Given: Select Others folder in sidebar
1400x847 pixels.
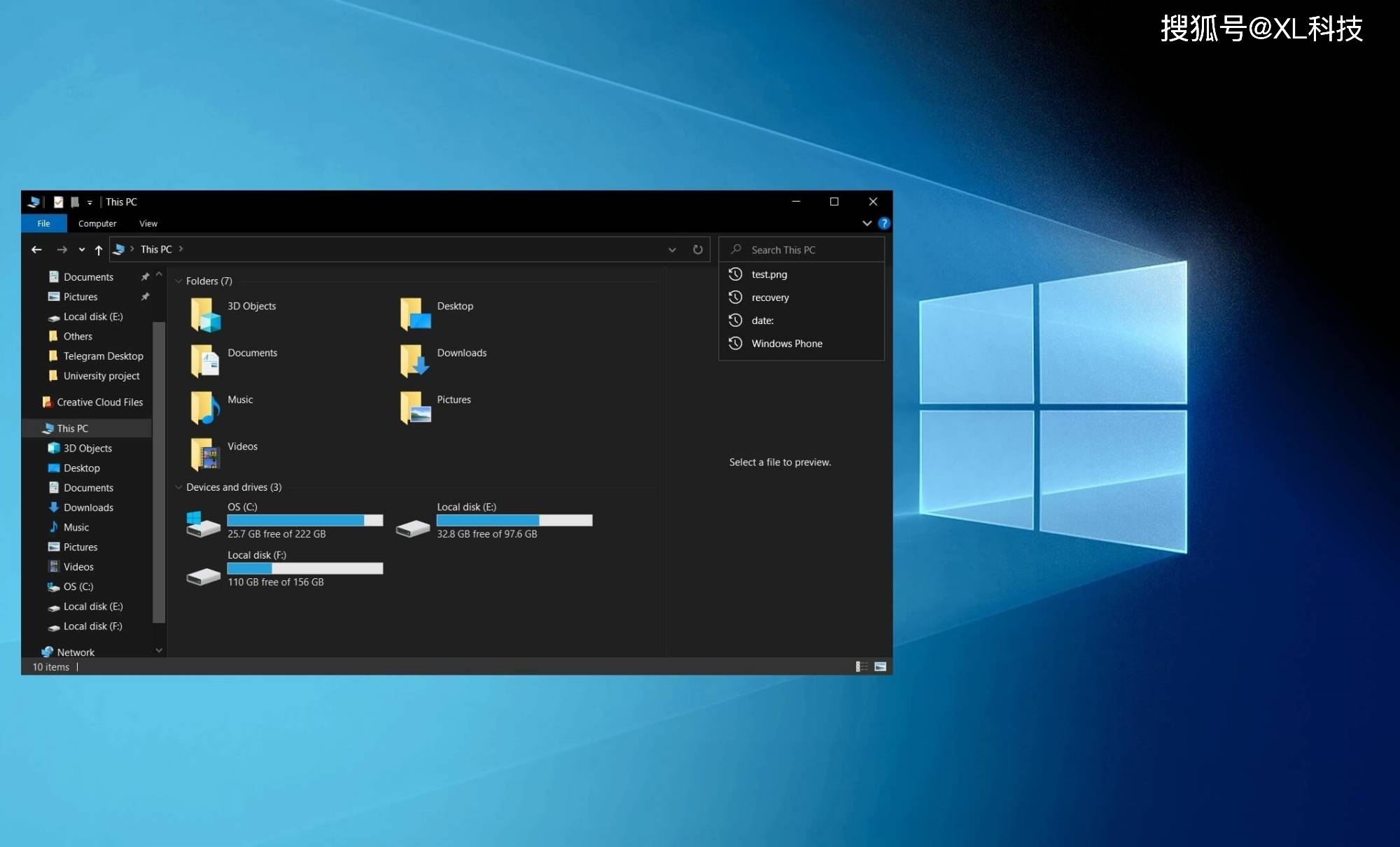Looking at the screenshot, I should point(78,336).
